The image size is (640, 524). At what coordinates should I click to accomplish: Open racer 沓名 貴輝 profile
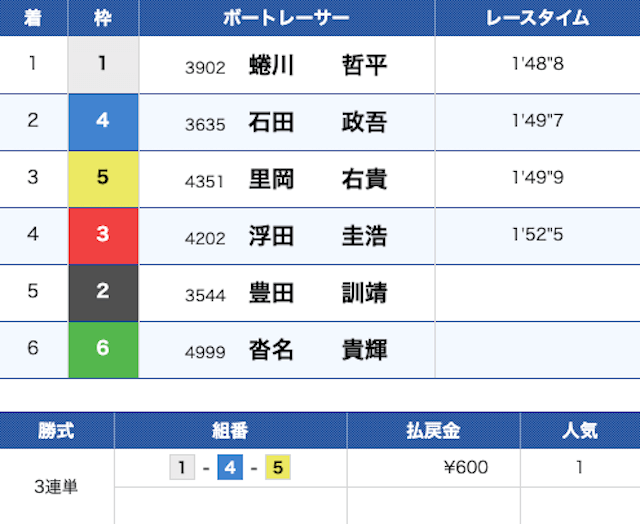(x=318, y=350)
